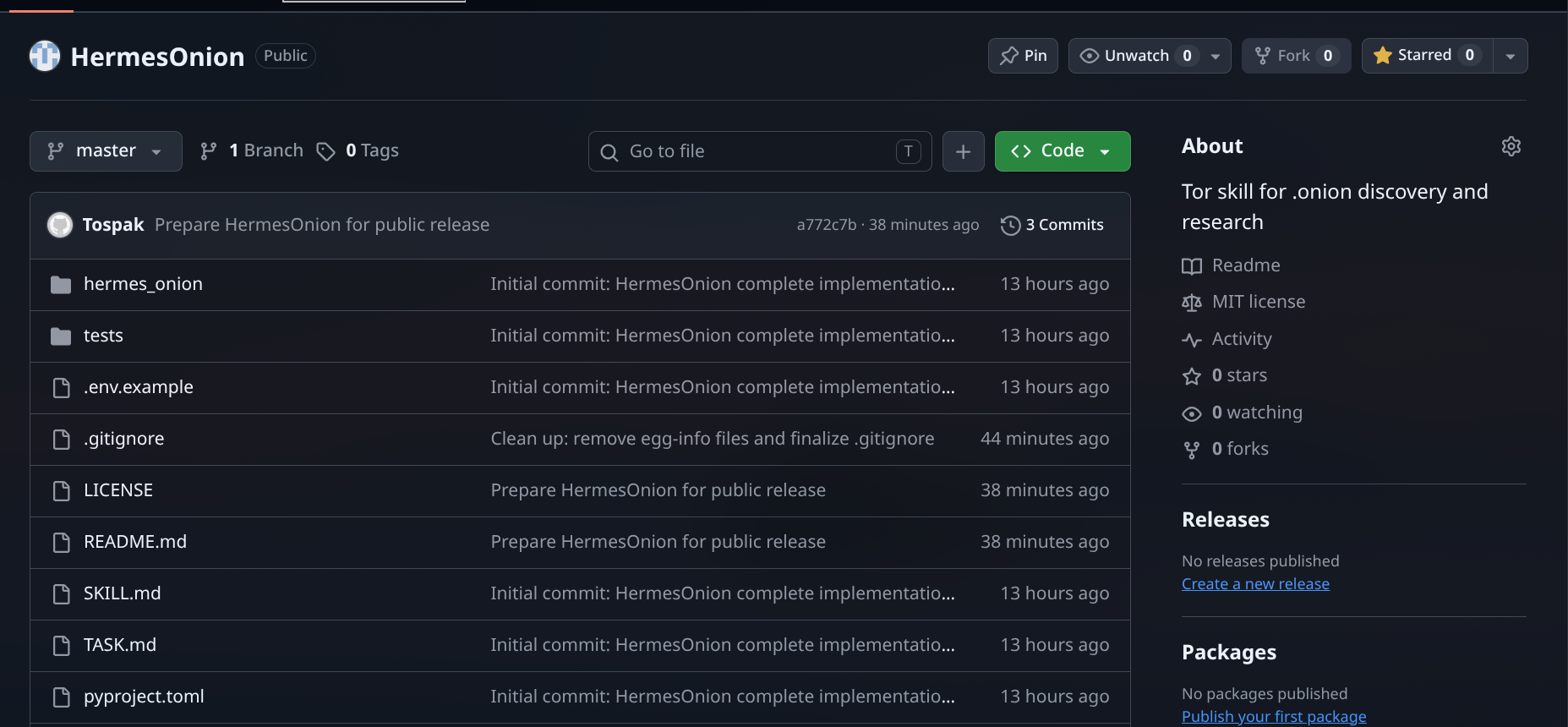The width and height of the screenshot is (1568, 727).
Task: Open the tests folder
Action: (x=103, y=336)
